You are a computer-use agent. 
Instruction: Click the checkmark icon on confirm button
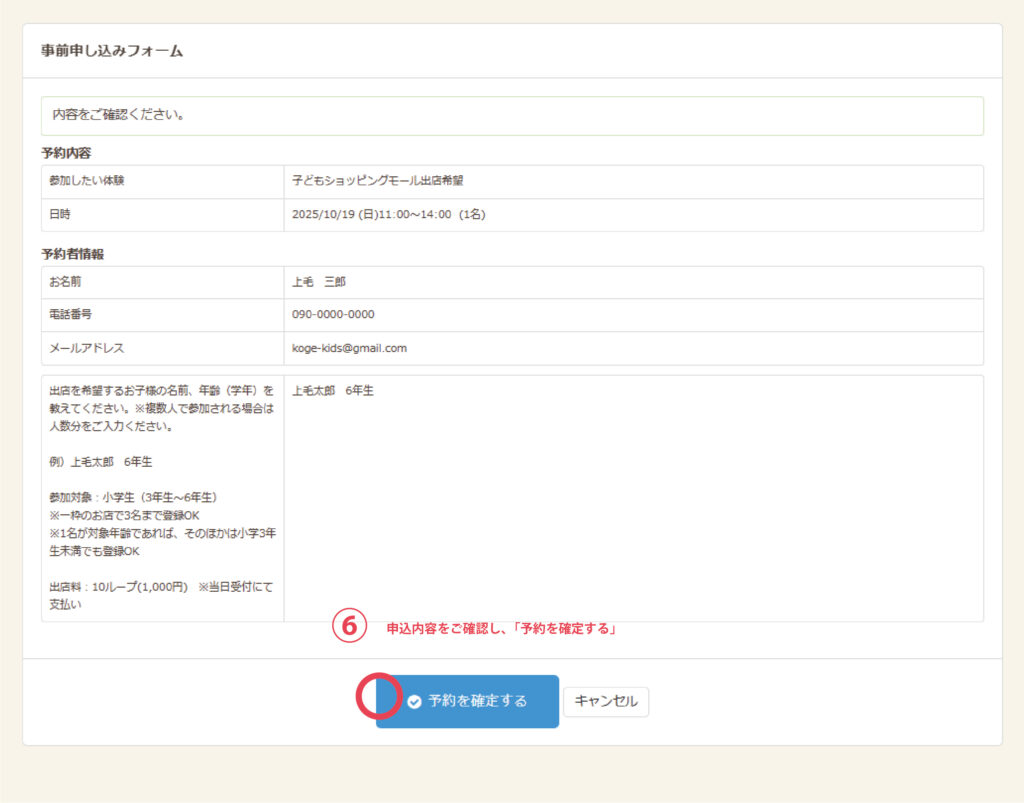414,702
